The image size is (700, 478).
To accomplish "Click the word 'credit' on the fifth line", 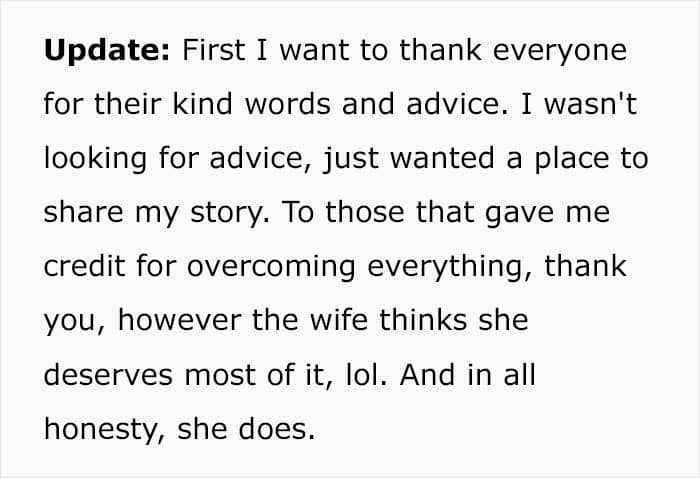I will [x=84, y=266].
